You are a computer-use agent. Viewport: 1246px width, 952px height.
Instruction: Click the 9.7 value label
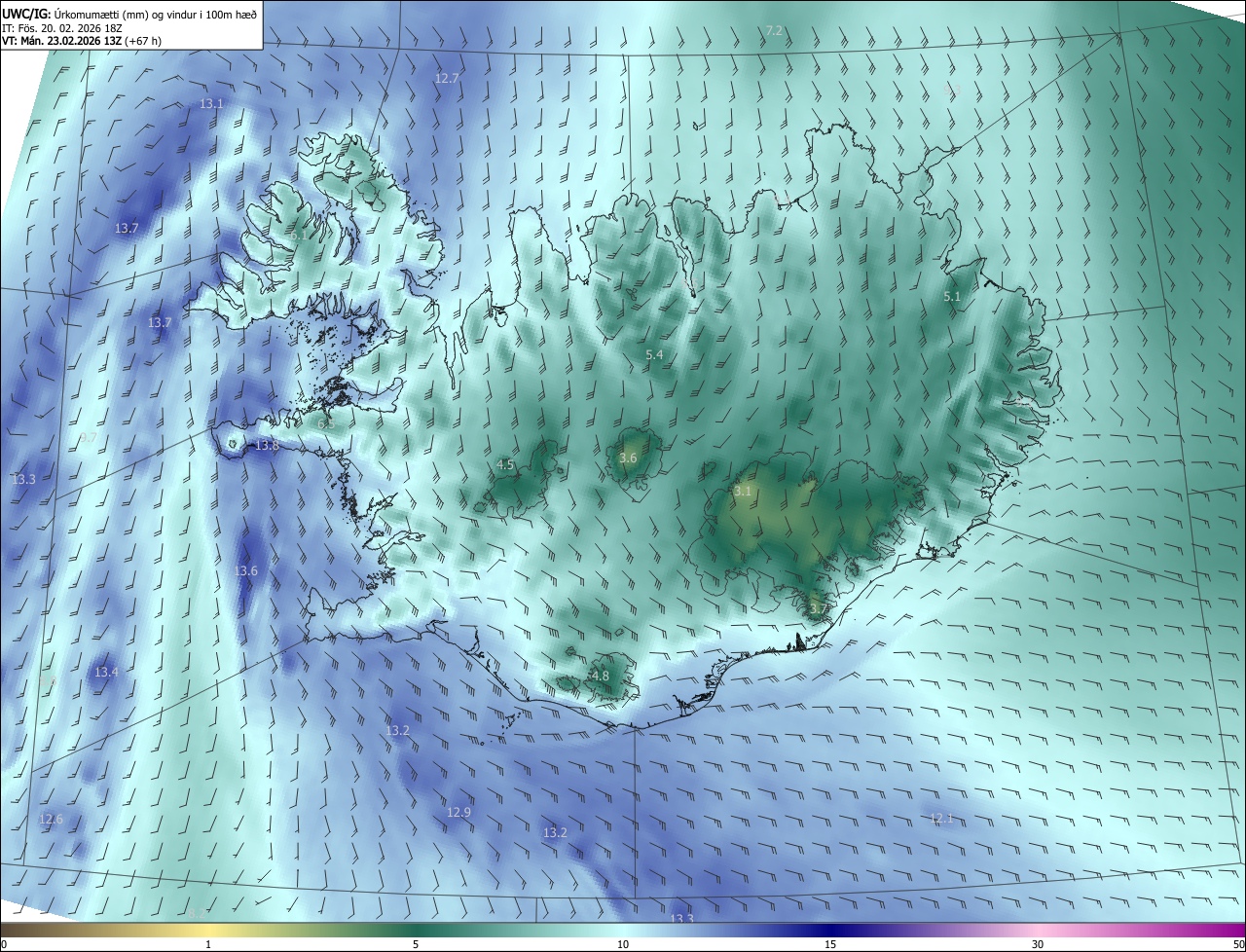[x=89, y=438]
